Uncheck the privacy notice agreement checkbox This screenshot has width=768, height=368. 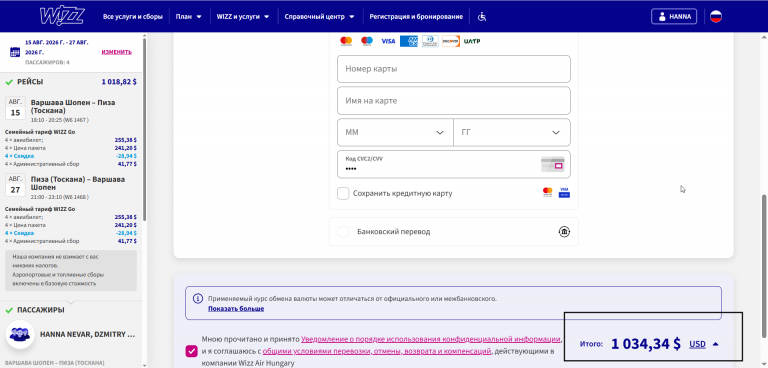tap(192, 351)
